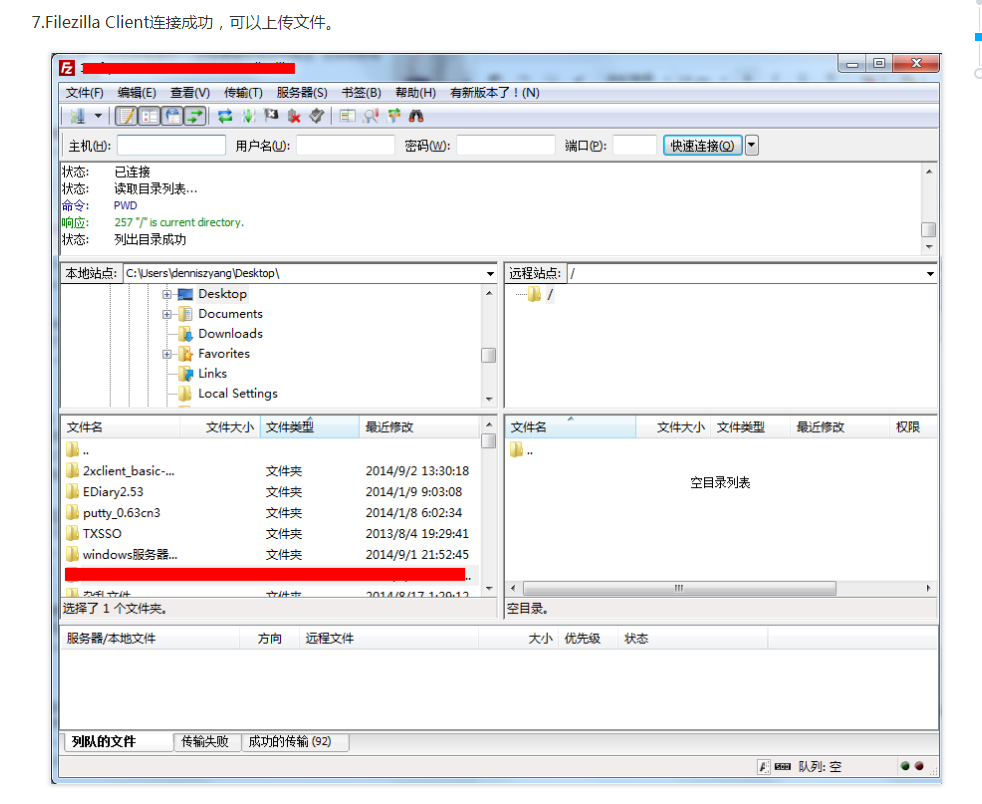Select the remote root / folder
The width and height of the screenshot is (982, 804).
(542, 294)
